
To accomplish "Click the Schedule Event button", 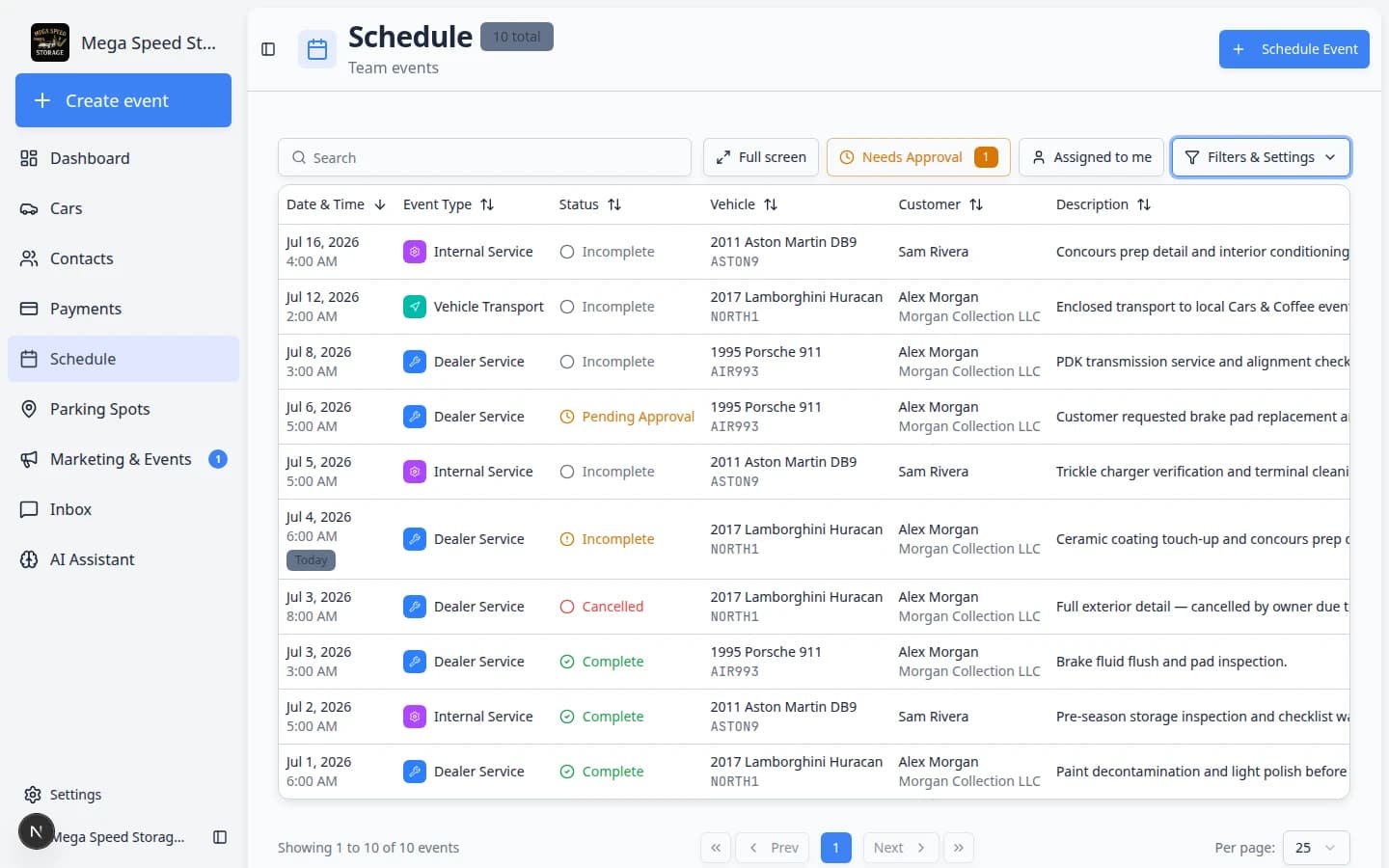I will coord(1294,49).
